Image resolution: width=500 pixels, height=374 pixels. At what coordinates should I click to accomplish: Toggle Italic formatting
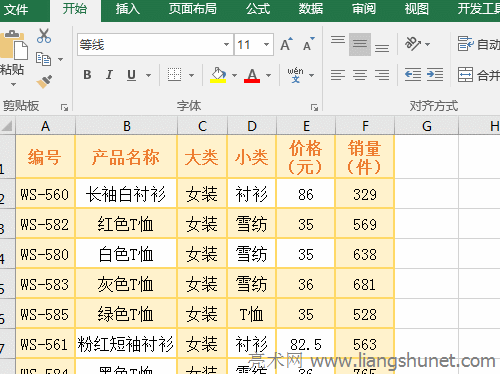[109, 75]
